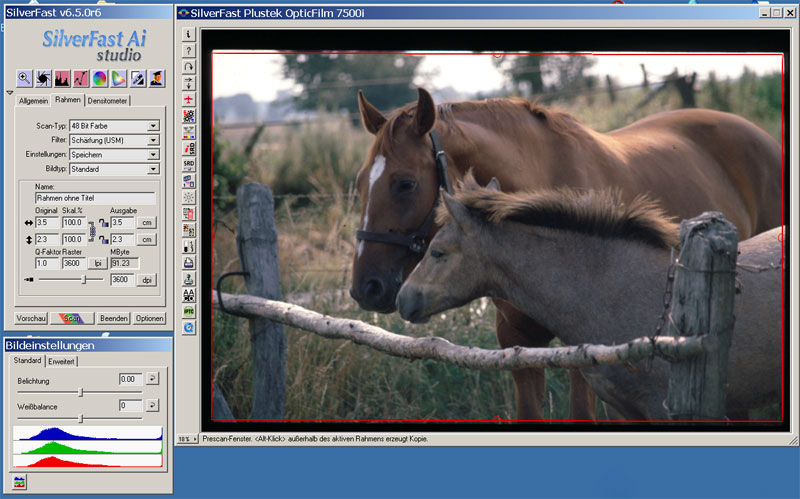This screenshot has width=800, height=499.
Task: Open the global color correction wheel icon
Action: [100, 78]
